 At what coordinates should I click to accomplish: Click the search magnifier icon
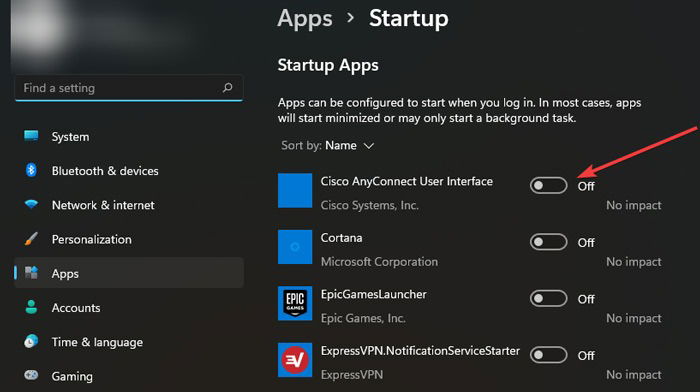227,88
